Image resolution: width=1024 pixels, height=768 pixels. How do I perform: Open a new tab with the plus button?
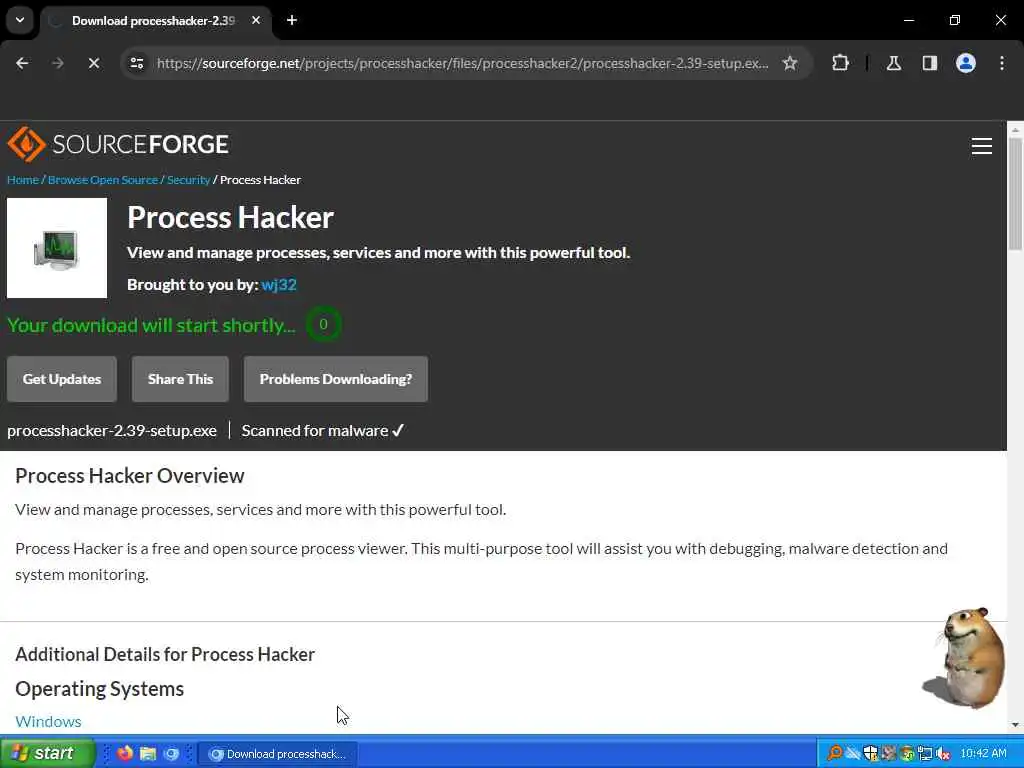coord(292,20)
